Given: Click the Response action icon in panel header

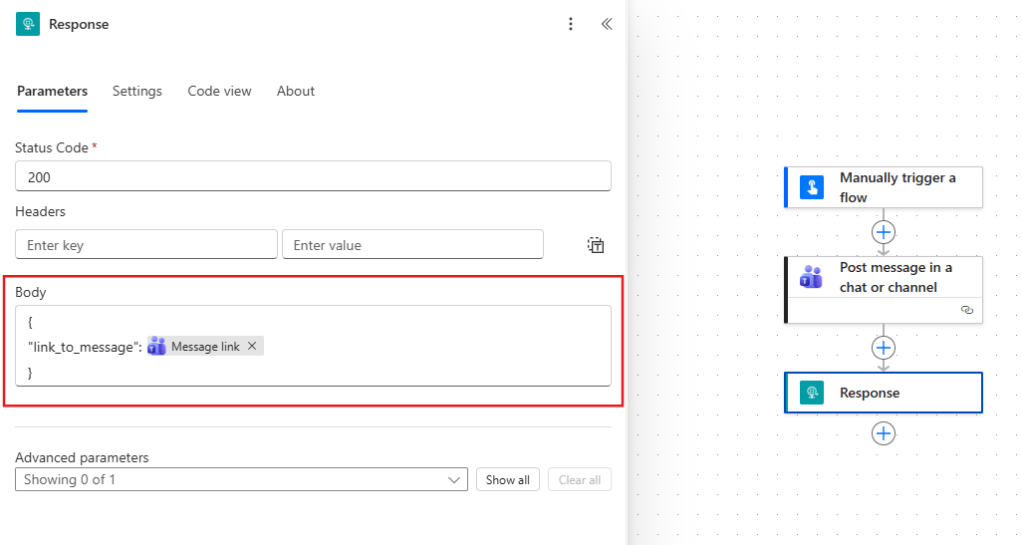Looking at the screenshot, I should coord(27,24).
